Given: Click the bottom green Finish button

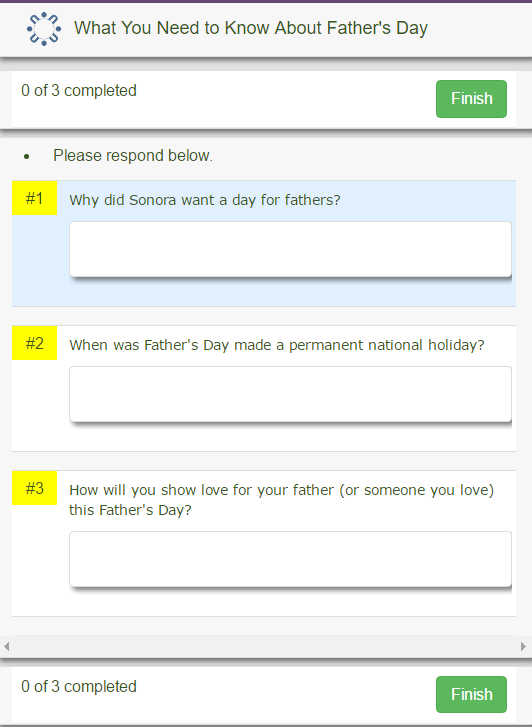Looking at the screenshot, I should (x=471, y=694).
